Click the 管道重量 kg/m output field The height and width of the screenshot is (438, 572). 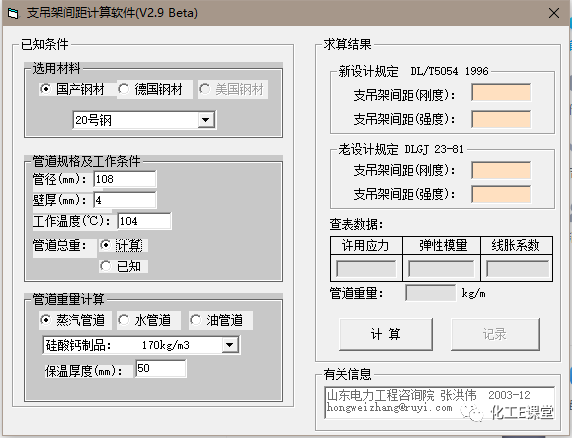click(430, 293)
